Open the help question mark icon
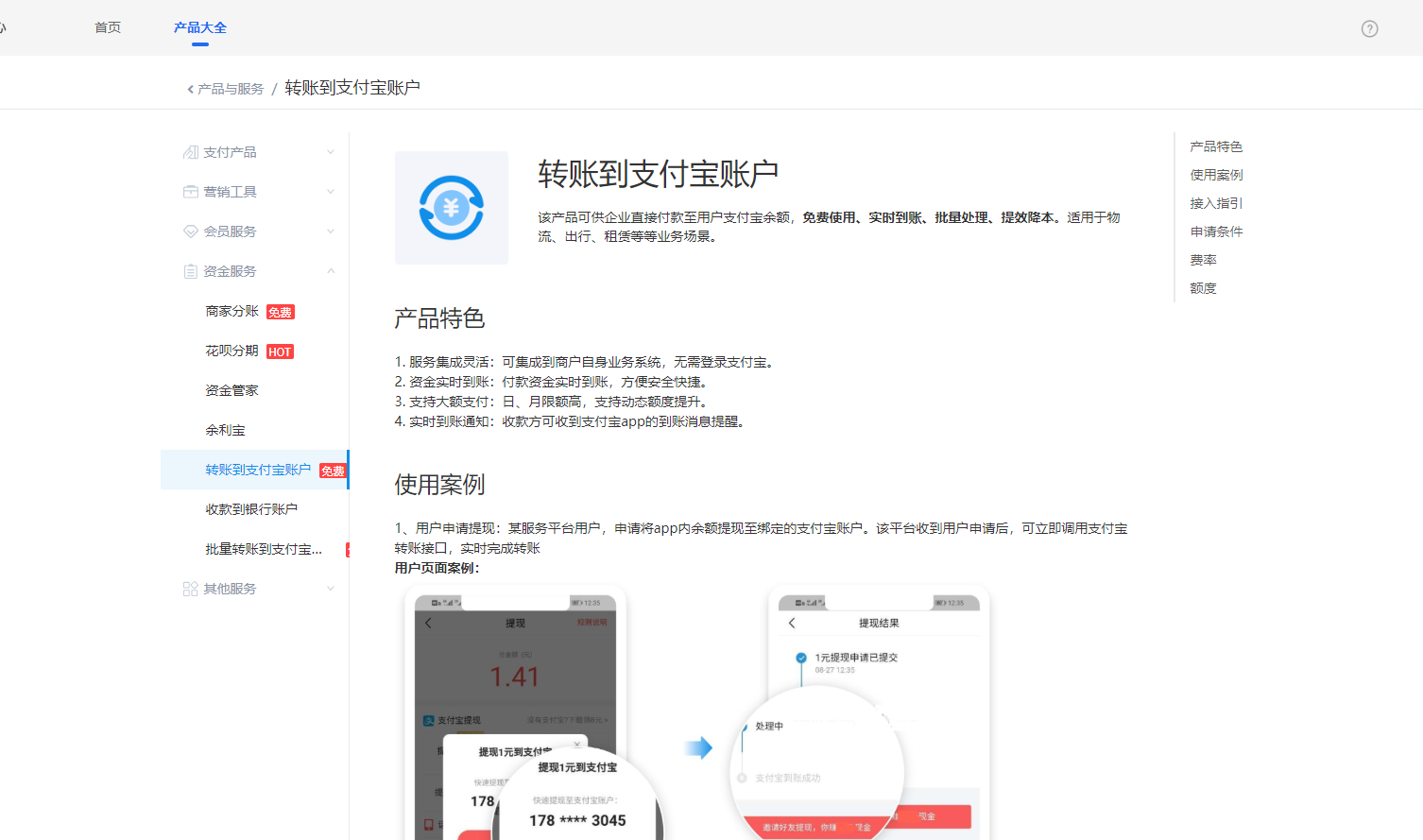 coord(1369,28)
